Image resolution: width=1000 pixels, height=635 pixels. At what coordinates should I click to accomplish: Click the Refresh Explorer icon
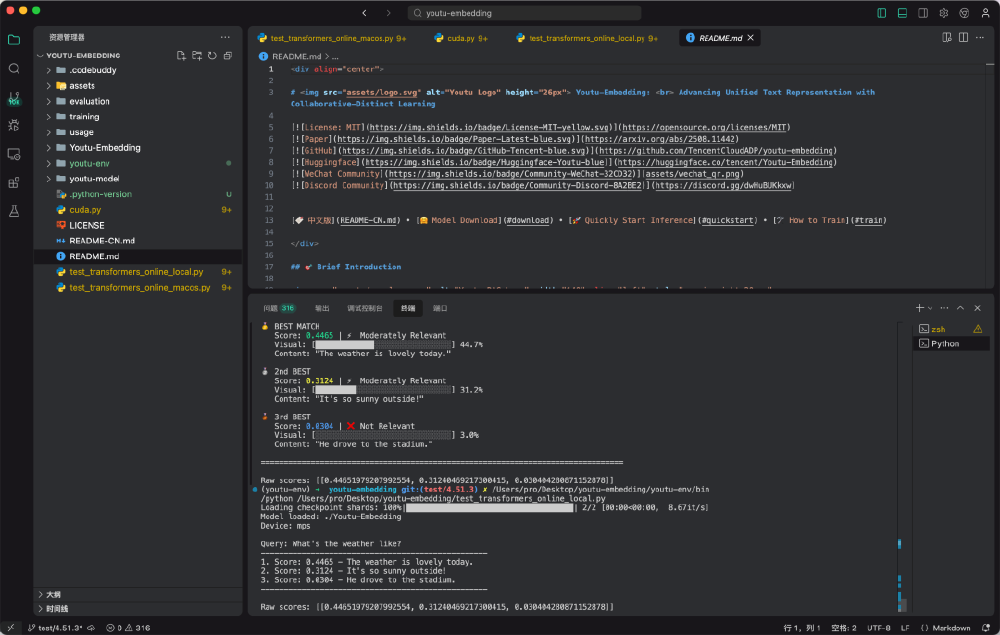[212, 56]
